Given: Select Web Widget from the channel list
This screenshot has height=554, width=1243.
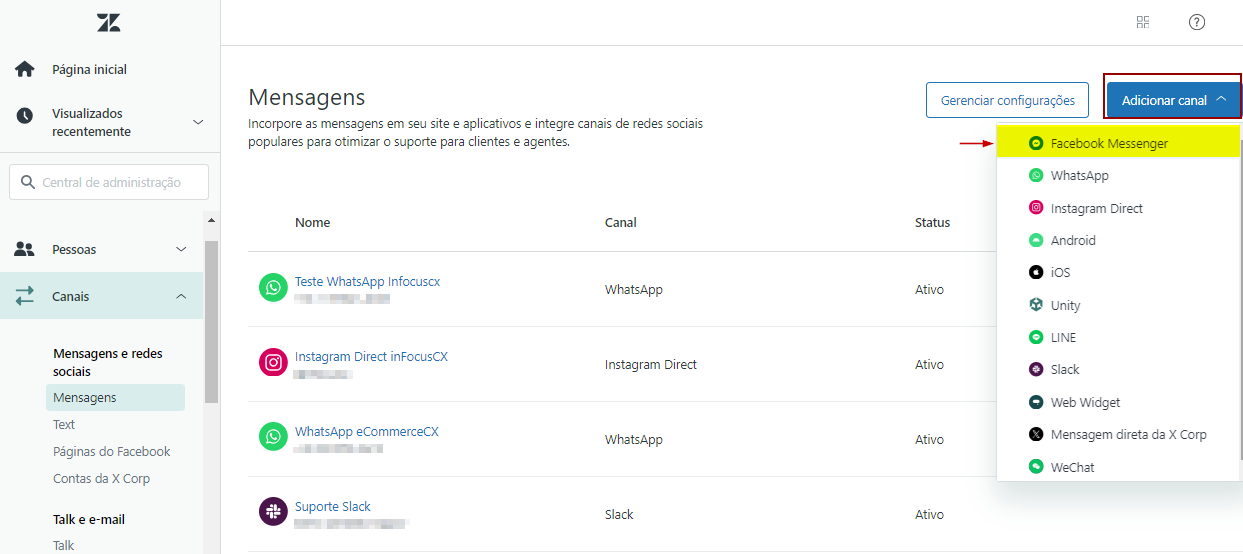Looking at the screenshot, I should pyautogui.click(x=1085, y=402).
